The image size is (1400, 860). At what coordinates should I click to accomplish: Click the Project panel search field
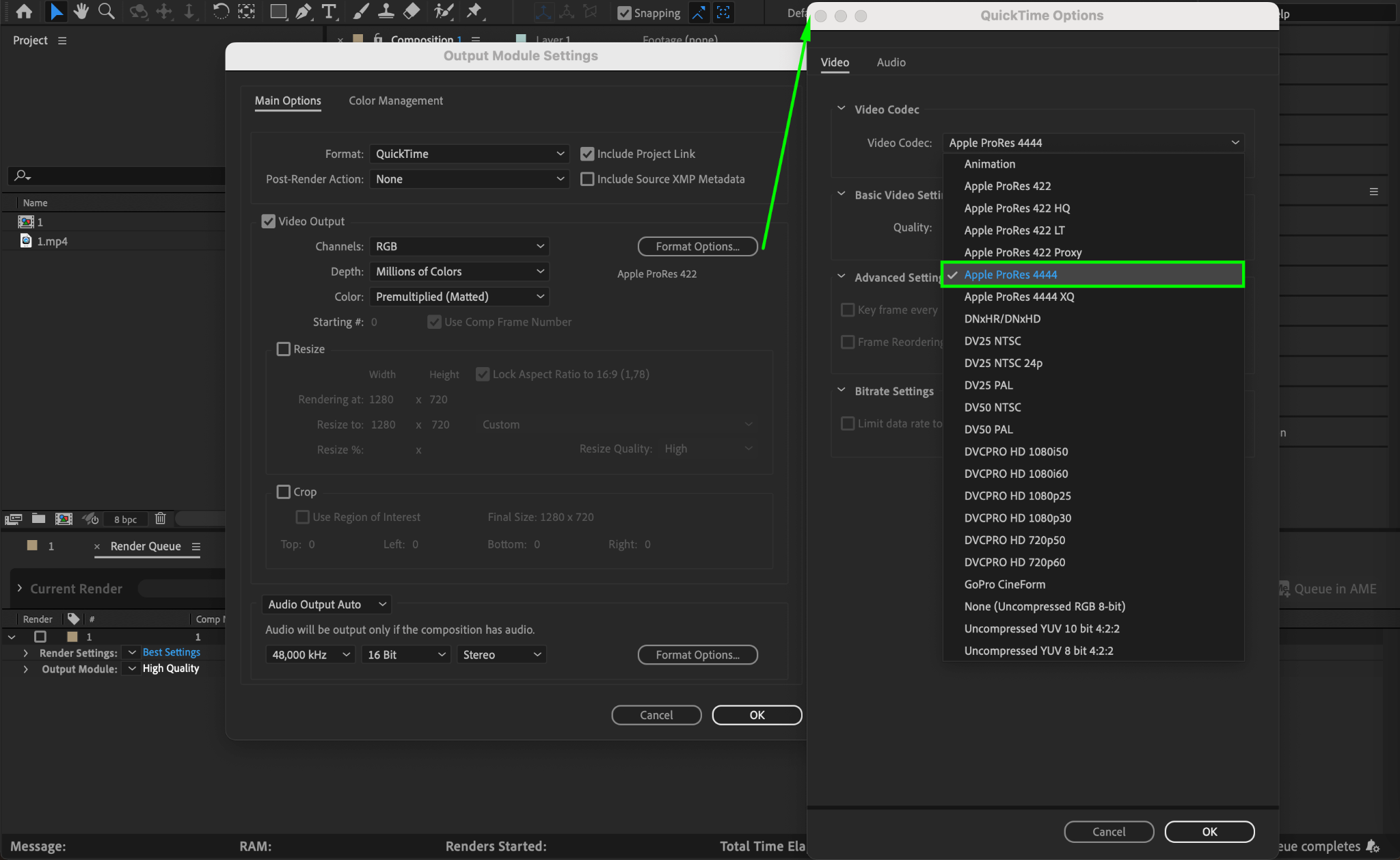(x=116, y=176)
